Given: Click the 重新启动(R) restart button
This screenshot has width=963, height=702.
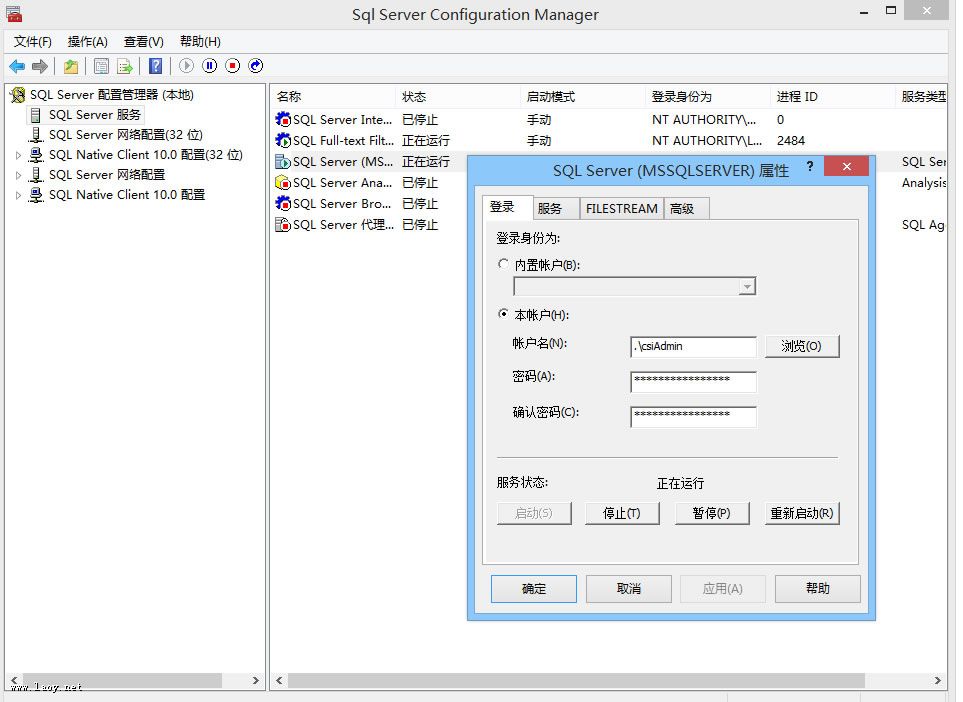Looking at the screenshot, I should click(802, 513).
